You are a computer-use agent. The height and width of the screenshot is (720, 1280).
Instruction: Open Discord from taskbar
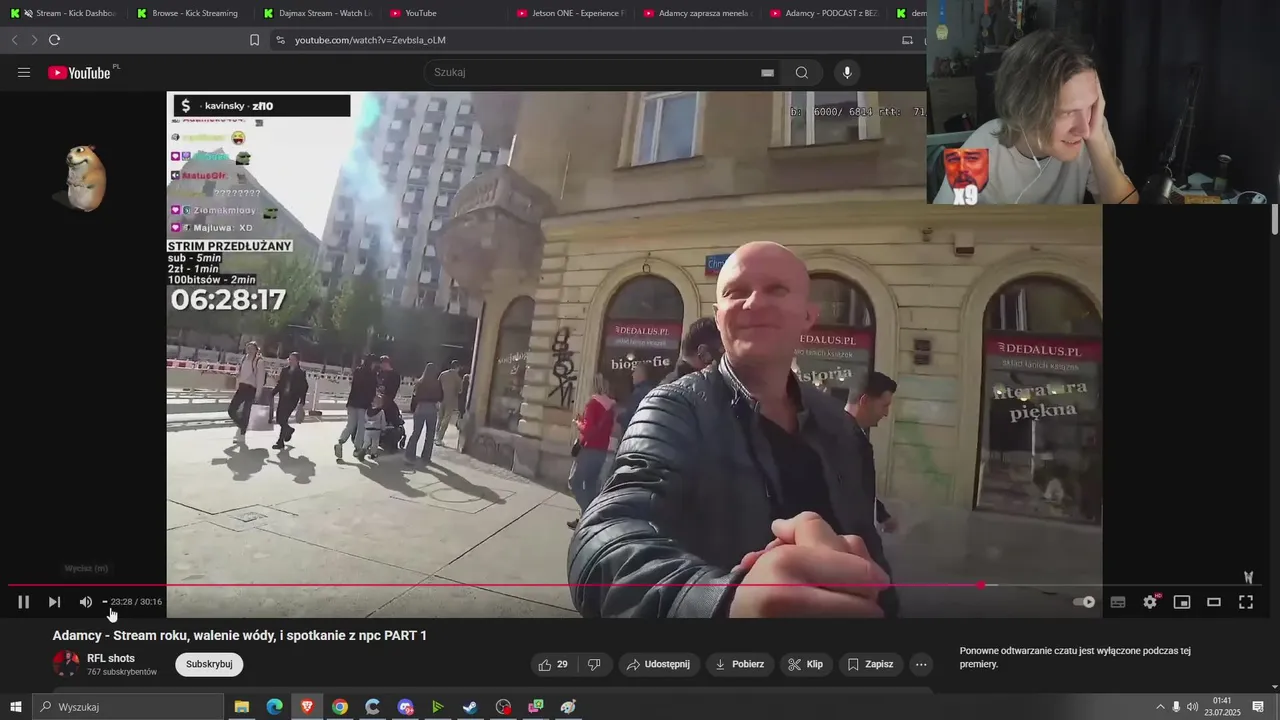[x=405, y=707]
